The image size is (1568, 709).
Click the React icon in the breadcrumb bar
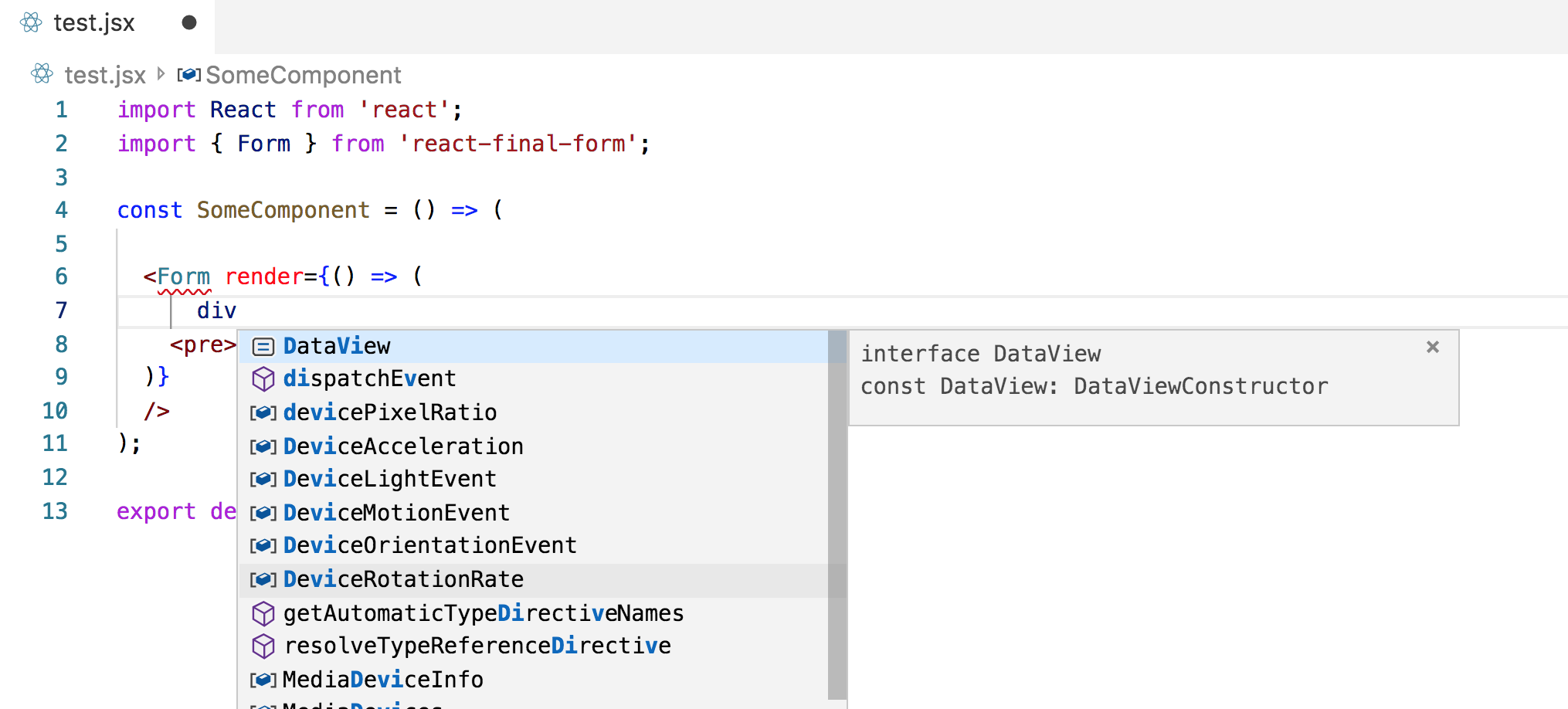coord(42,74)
